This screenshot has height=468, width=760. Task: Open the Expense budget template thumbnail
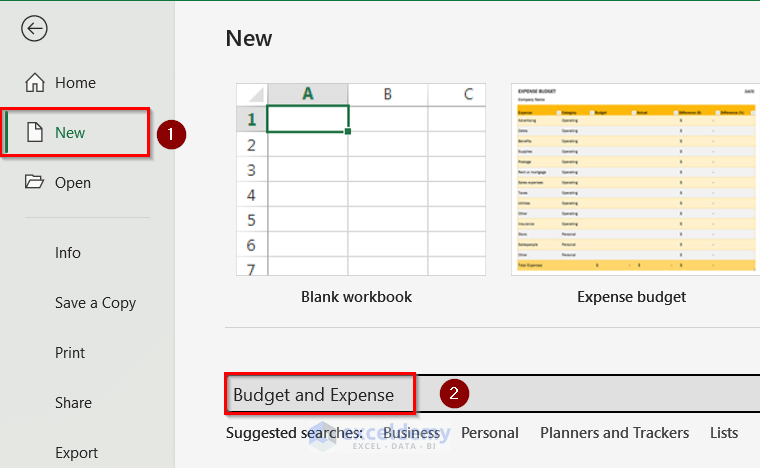[x=634, y=179]
